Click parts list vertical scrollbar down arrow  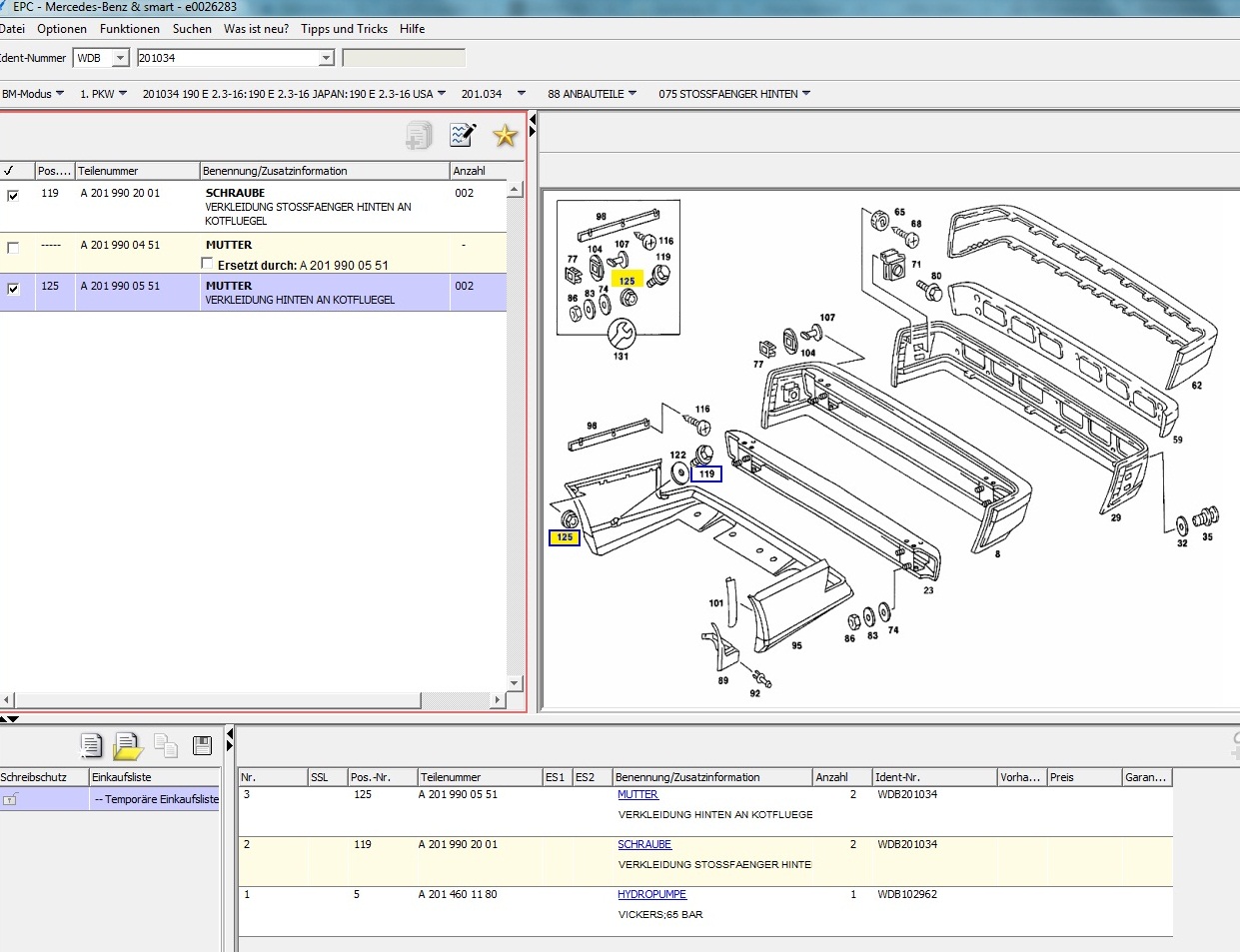coord(515,684)
